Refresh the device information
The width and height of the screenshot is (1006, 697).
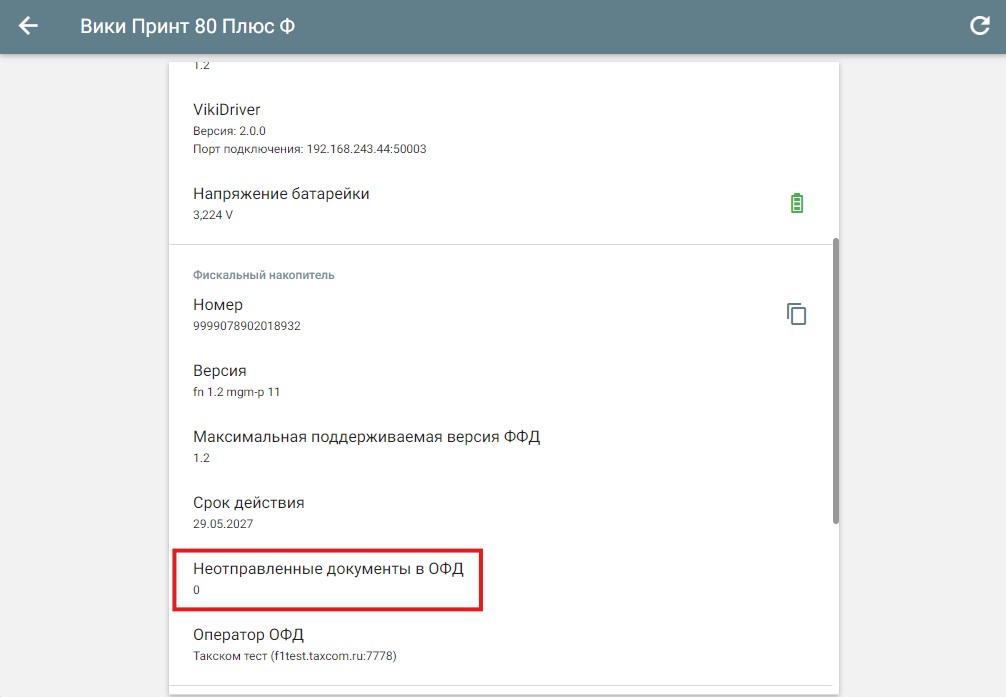(x=979, y=27)
